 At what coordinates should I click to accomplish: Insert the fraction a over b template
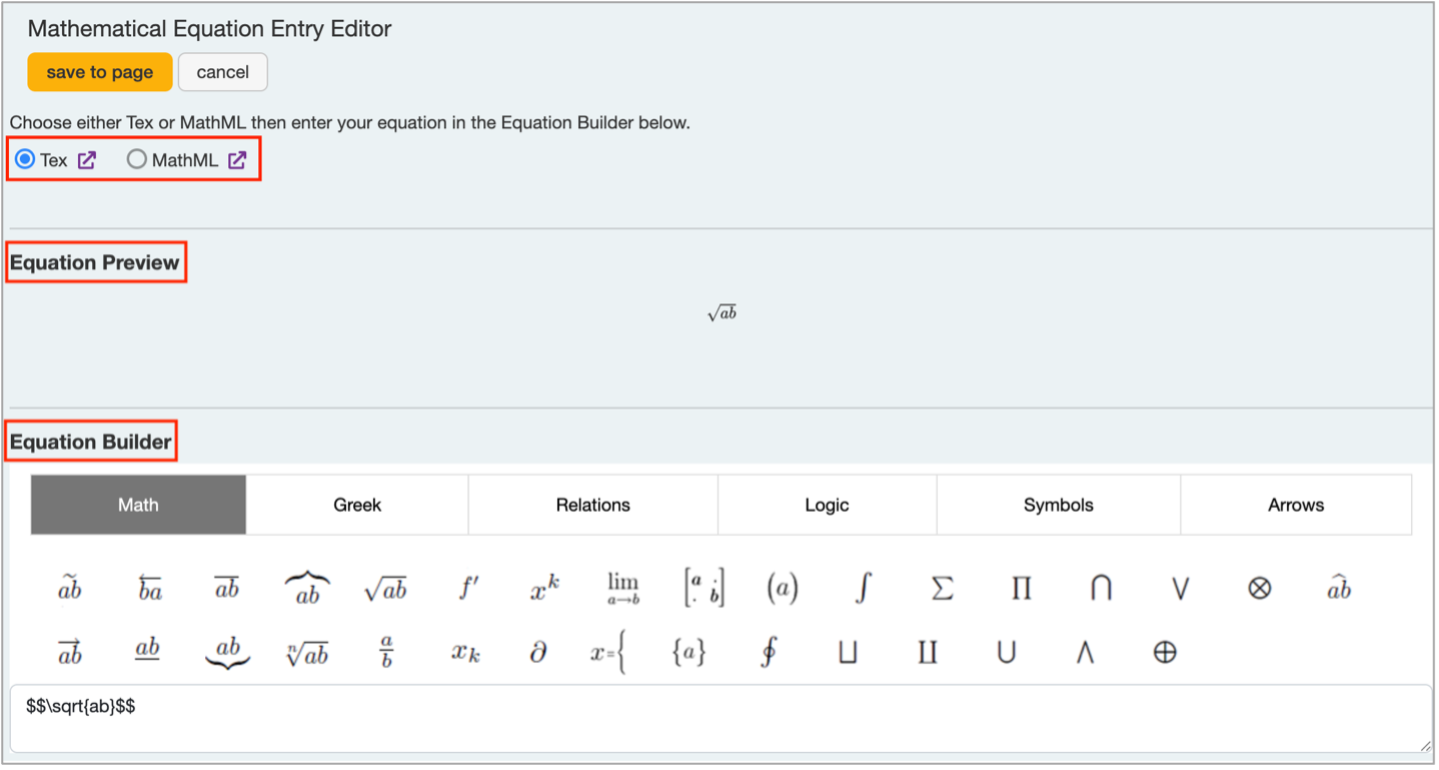[386, 653]
